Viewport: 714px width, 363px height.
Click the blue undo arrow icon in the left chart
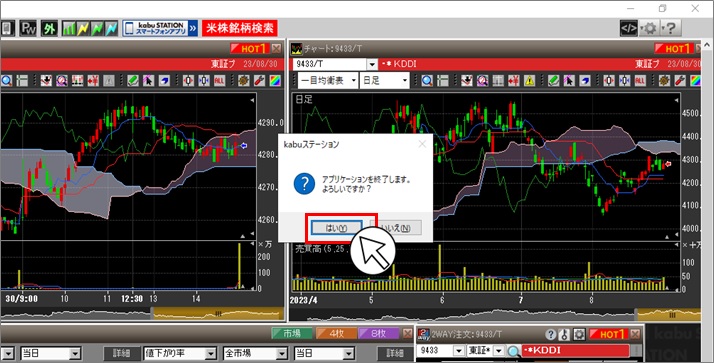pyautogui.click(x=163, y=81)
